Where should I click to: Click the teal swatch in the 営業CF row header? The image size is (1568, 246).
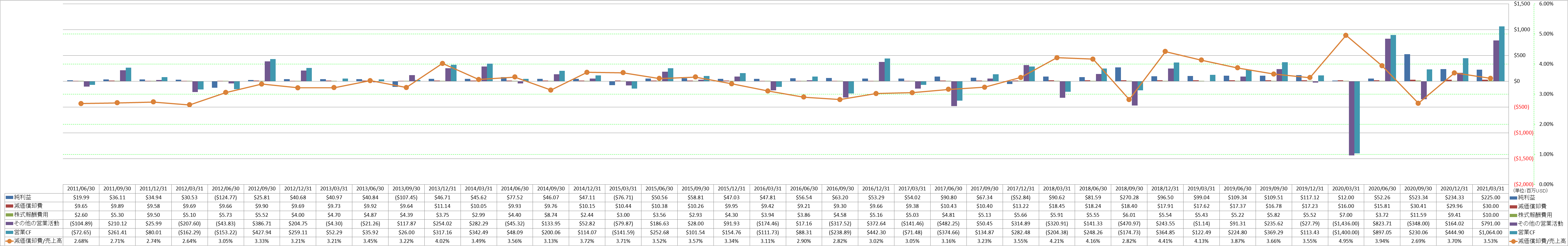click(x=9, y=232)
